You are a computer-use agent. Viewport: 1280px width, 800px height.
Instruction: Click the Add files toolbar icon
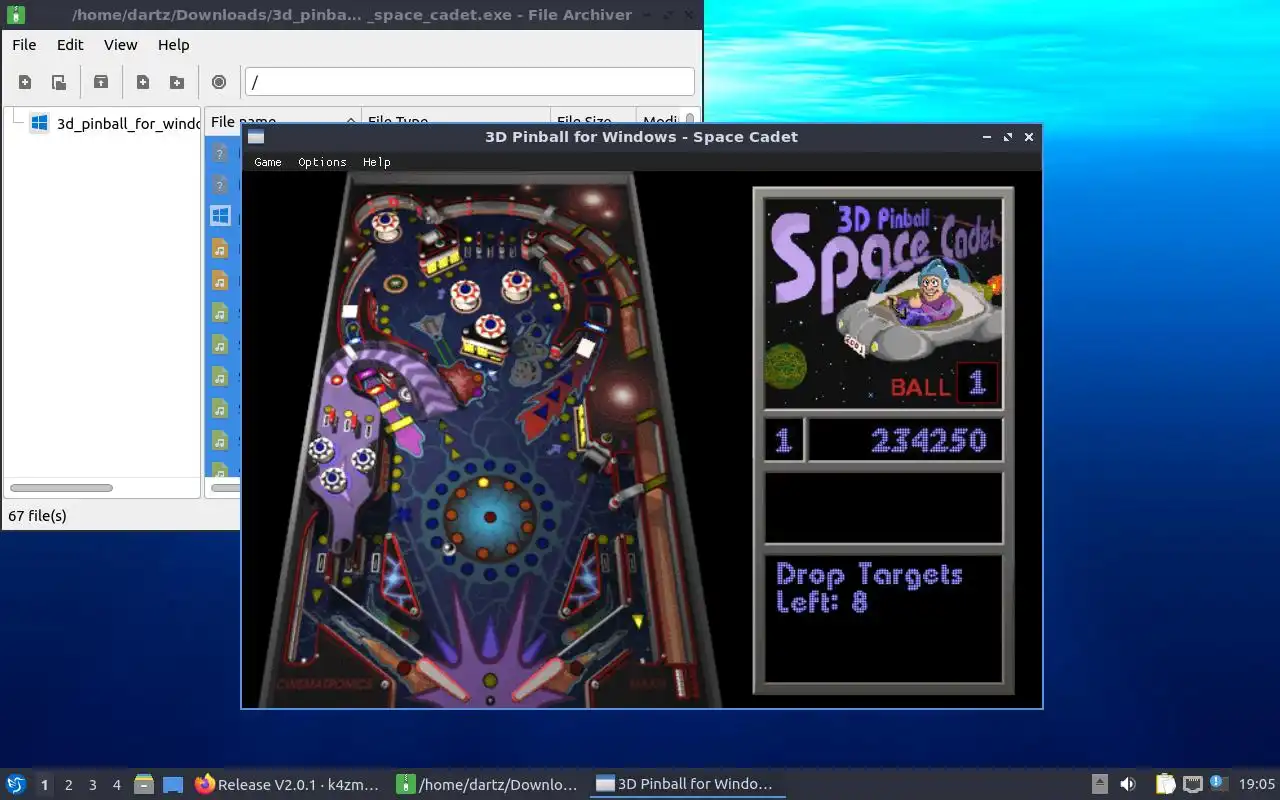coord(143,82)
